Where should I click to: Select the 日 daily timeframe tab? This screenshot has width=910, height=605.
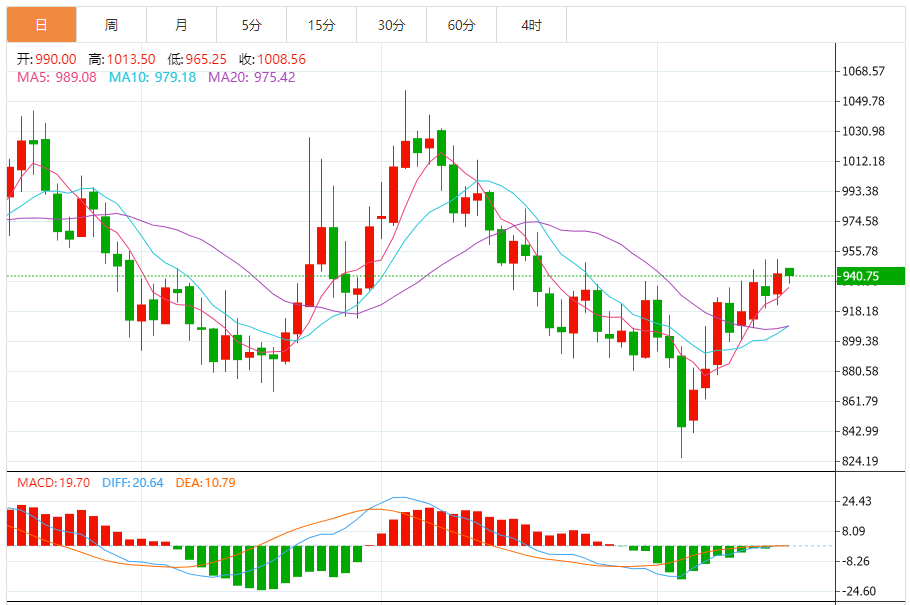41,25
